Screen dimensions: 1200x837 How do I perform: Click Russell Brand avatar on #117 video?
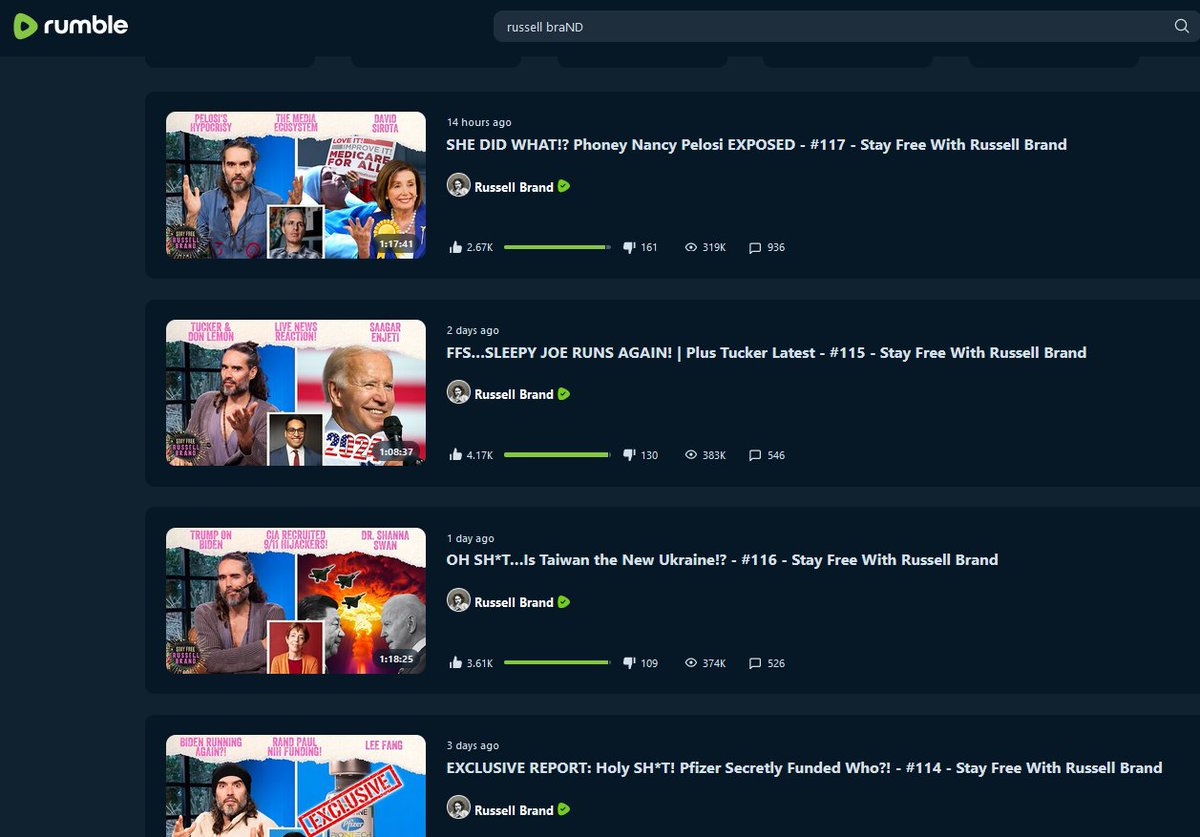(x=458, y=186)
